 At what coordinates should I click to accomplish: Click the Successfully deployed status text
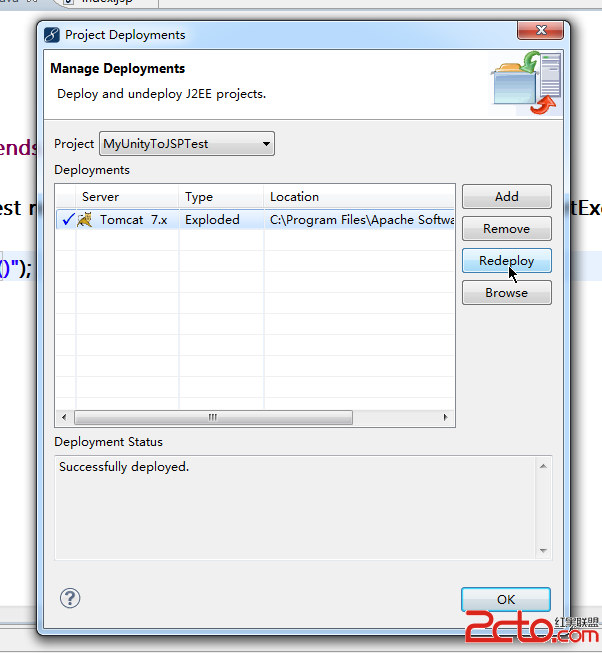click(x=124, y=467)
